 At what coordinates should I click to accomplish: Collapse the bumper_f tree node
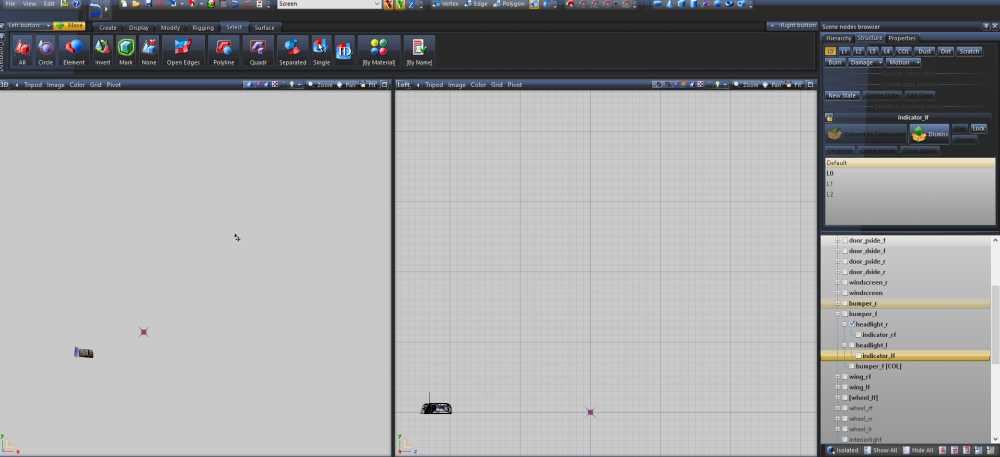[838, 314]
